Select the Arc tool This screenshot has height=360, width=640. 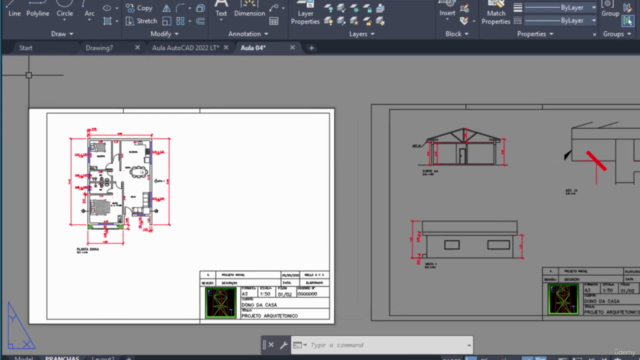pyautogui.click(x=89, y=9)
